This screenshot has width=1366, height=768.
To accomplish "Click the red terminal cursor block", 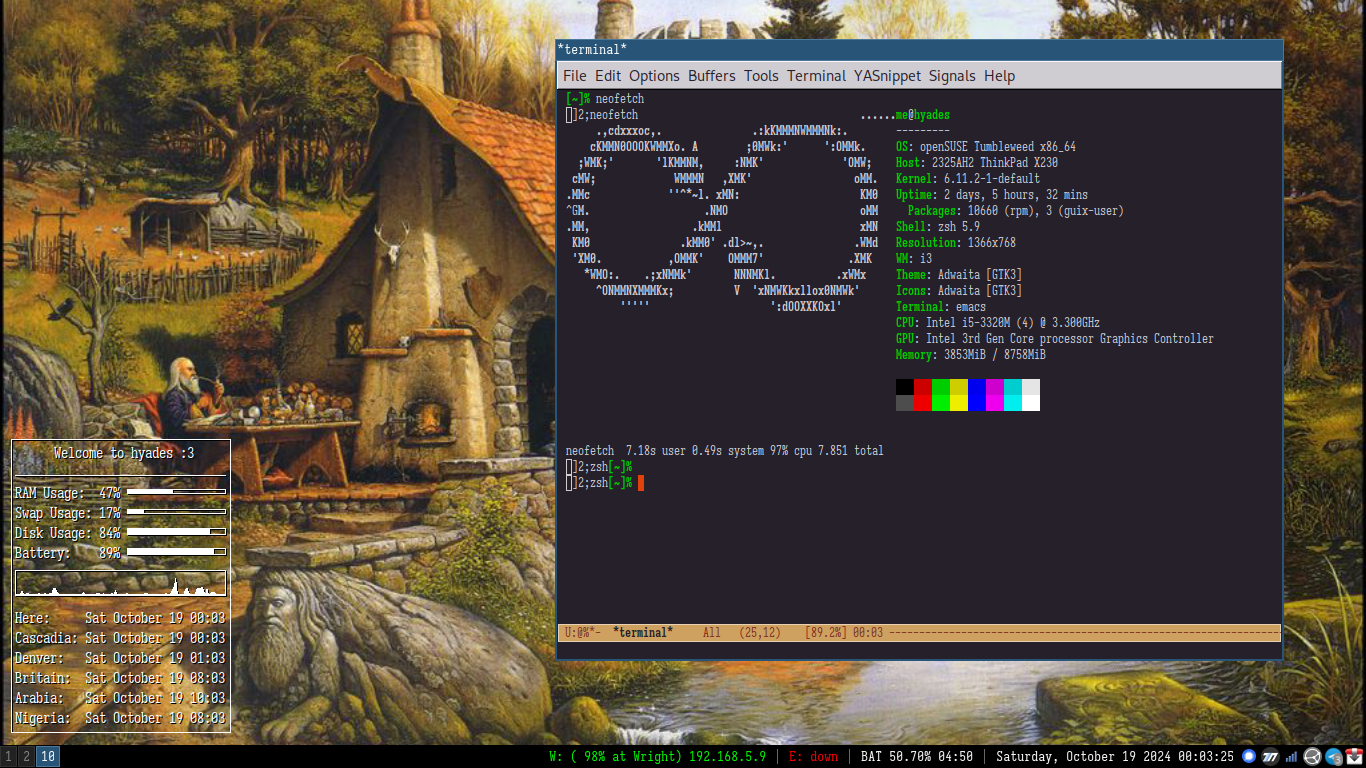I will click(641, 483).
